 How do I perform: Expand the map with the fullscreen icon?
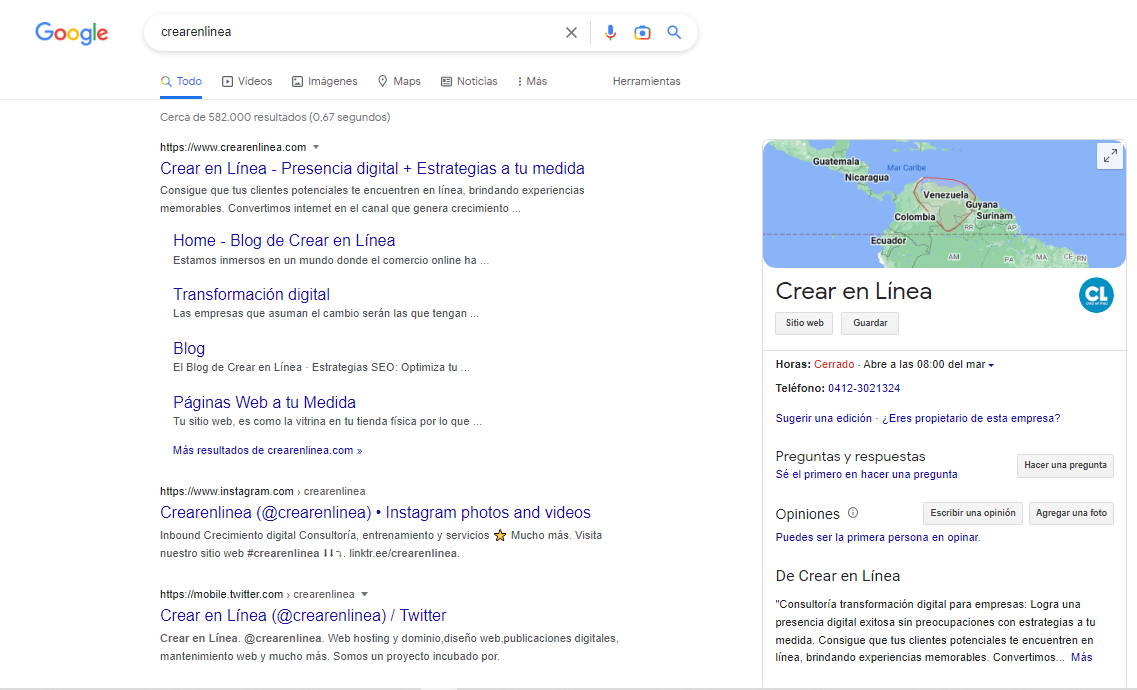tap(1109, 156)
